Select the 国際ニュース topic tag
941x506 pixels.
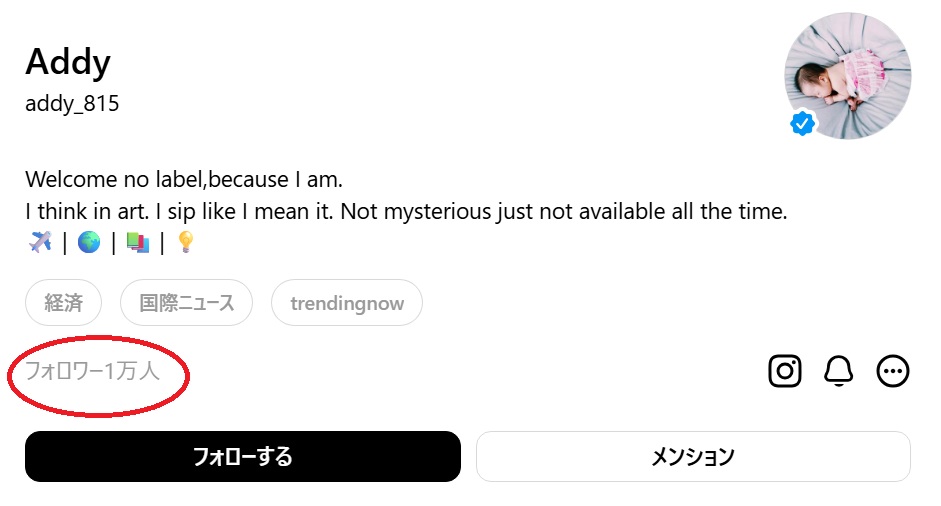[x=187, y=303]
